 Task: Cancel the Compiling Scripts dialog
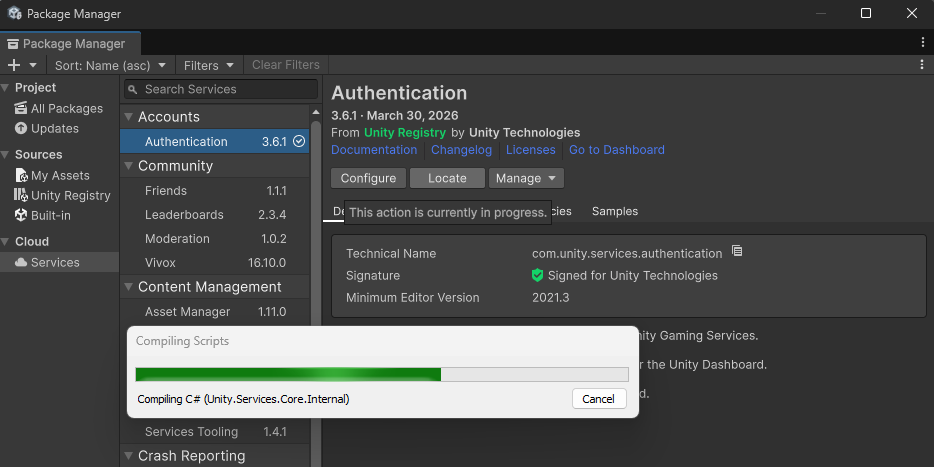tap(599, 399)
